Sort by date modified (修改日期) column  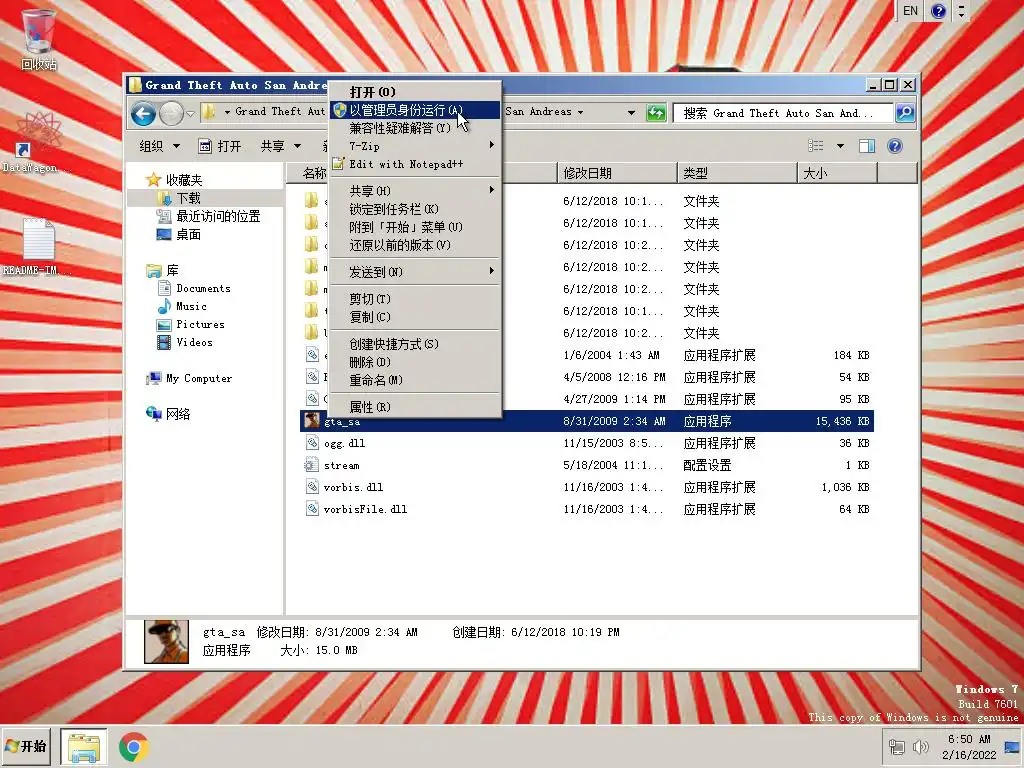point(617,173)
